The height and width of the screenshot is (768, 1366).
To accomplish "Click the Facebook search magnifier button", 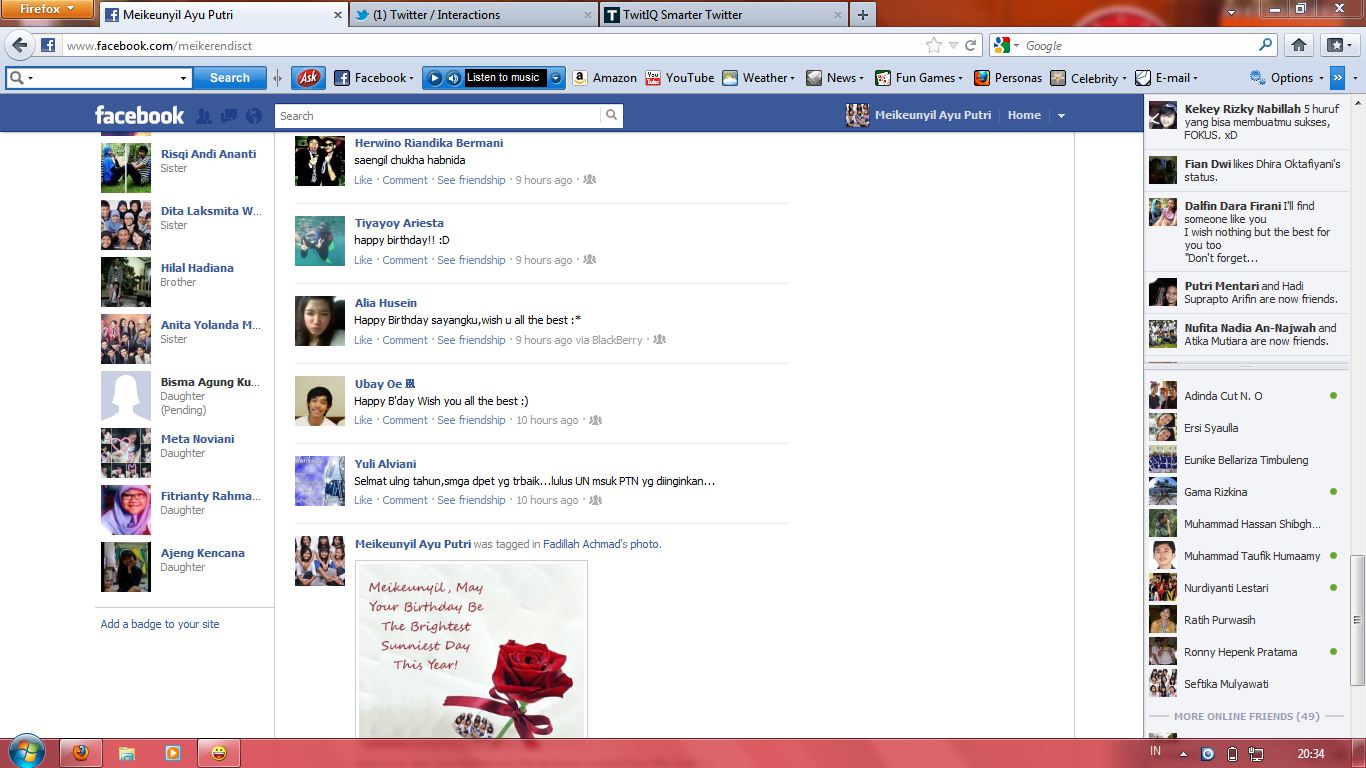I will click(x=612, y=116).
